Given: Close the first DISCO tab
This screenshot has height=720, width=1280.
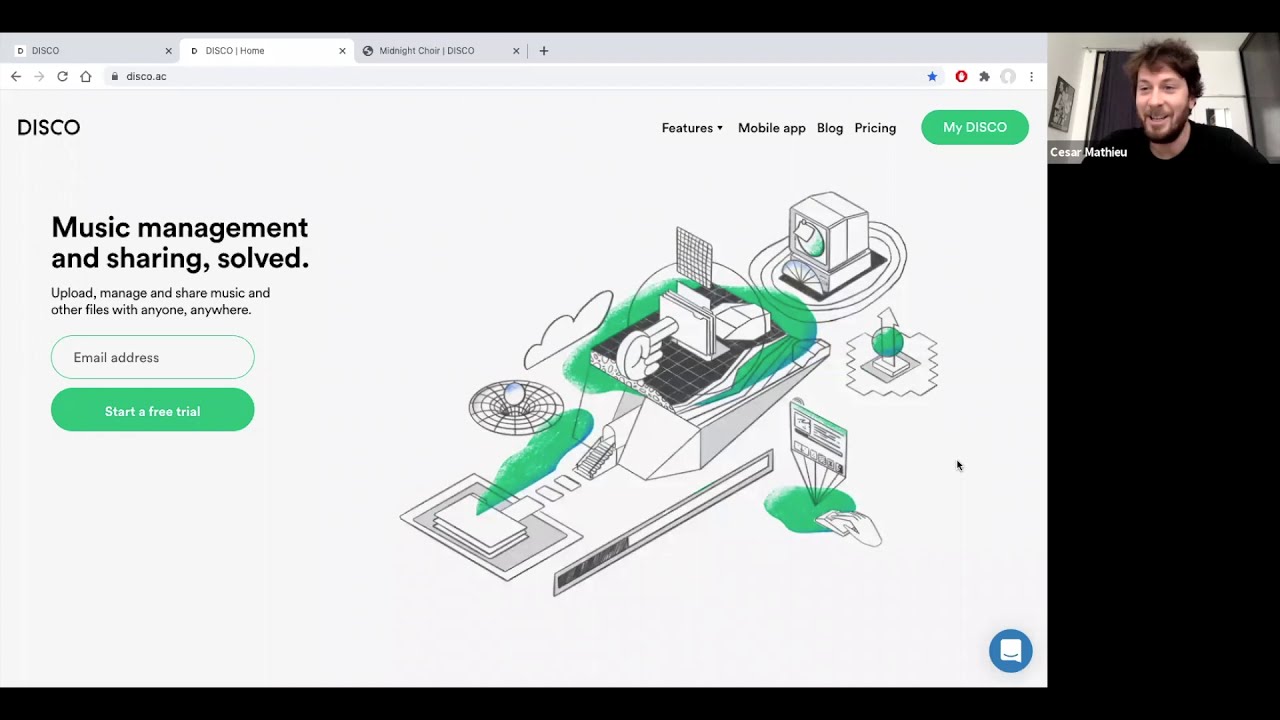Looking at the screenshot, I should [x=168, y=50].
